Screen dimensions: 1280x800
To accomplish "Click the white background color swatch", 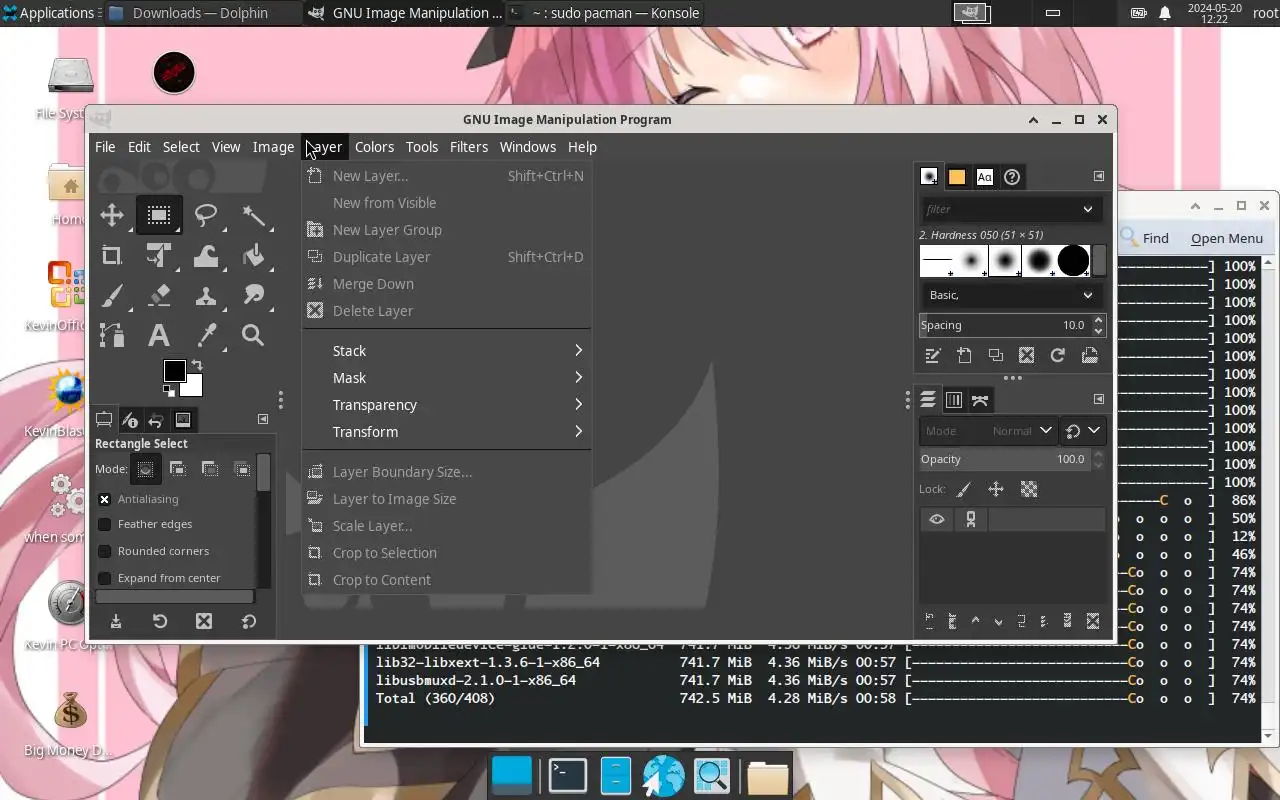I will coord(194,388).
